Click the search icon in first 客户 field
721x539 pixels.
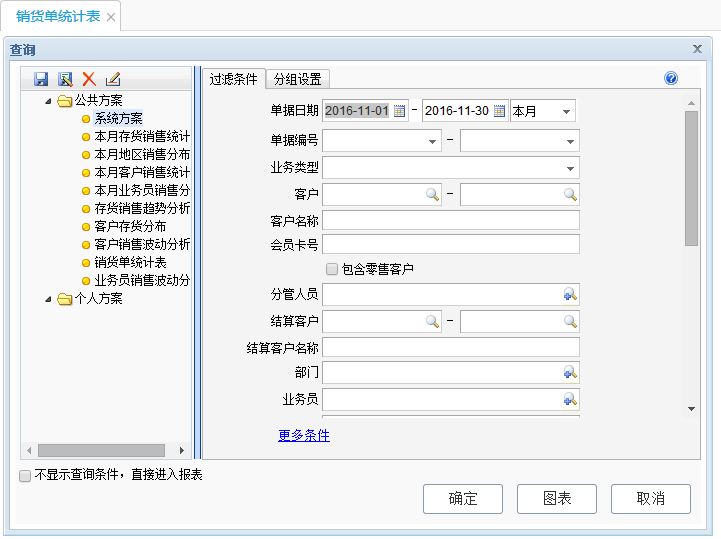click(x=432, y=194)
